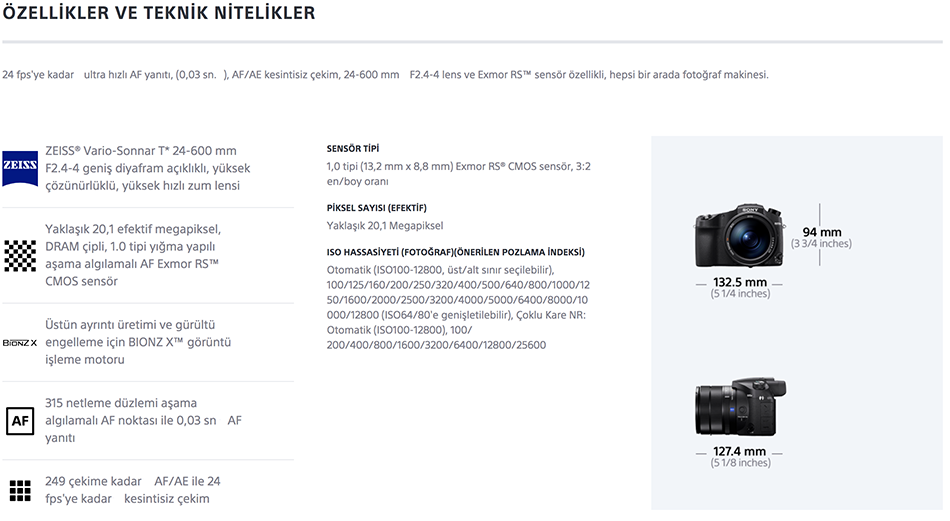
Task: Select the side view camera image
Action: (x=740, y=407)
